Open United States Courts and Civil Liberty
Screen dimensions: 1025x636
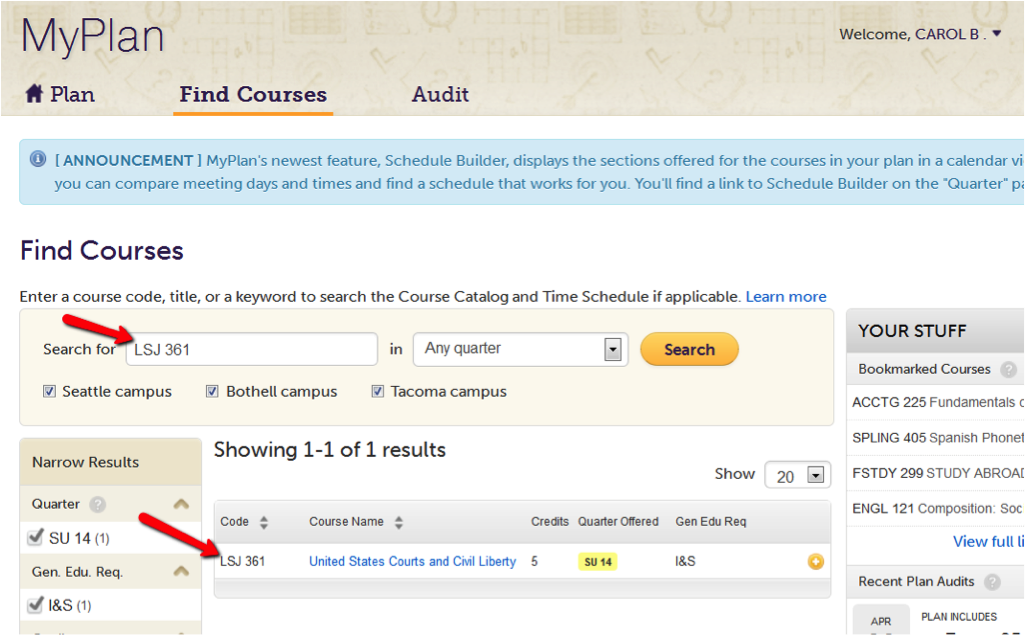point(412,561)
